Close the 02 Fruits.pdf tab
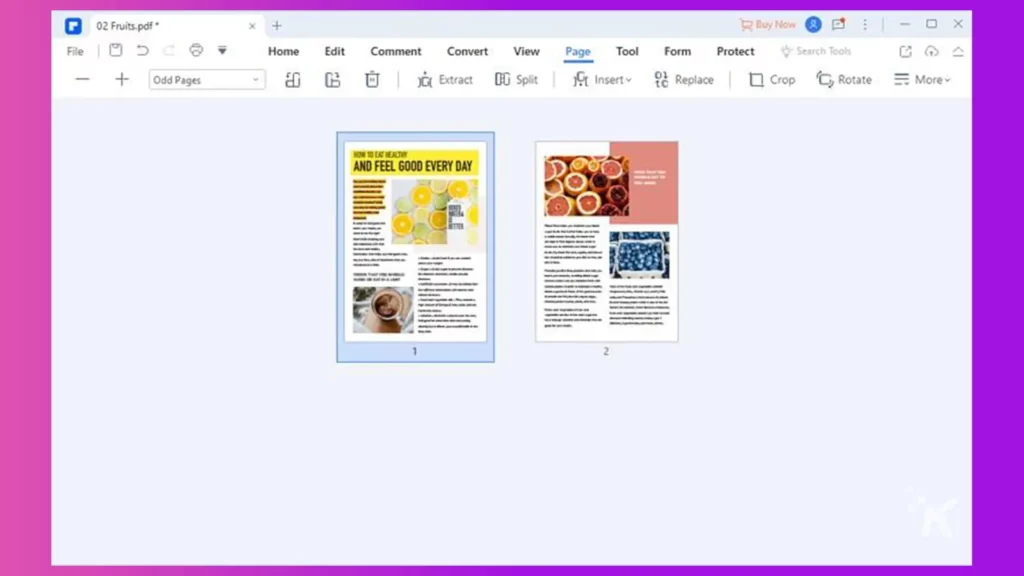1024x576 pixels. (x=252, y=26)
